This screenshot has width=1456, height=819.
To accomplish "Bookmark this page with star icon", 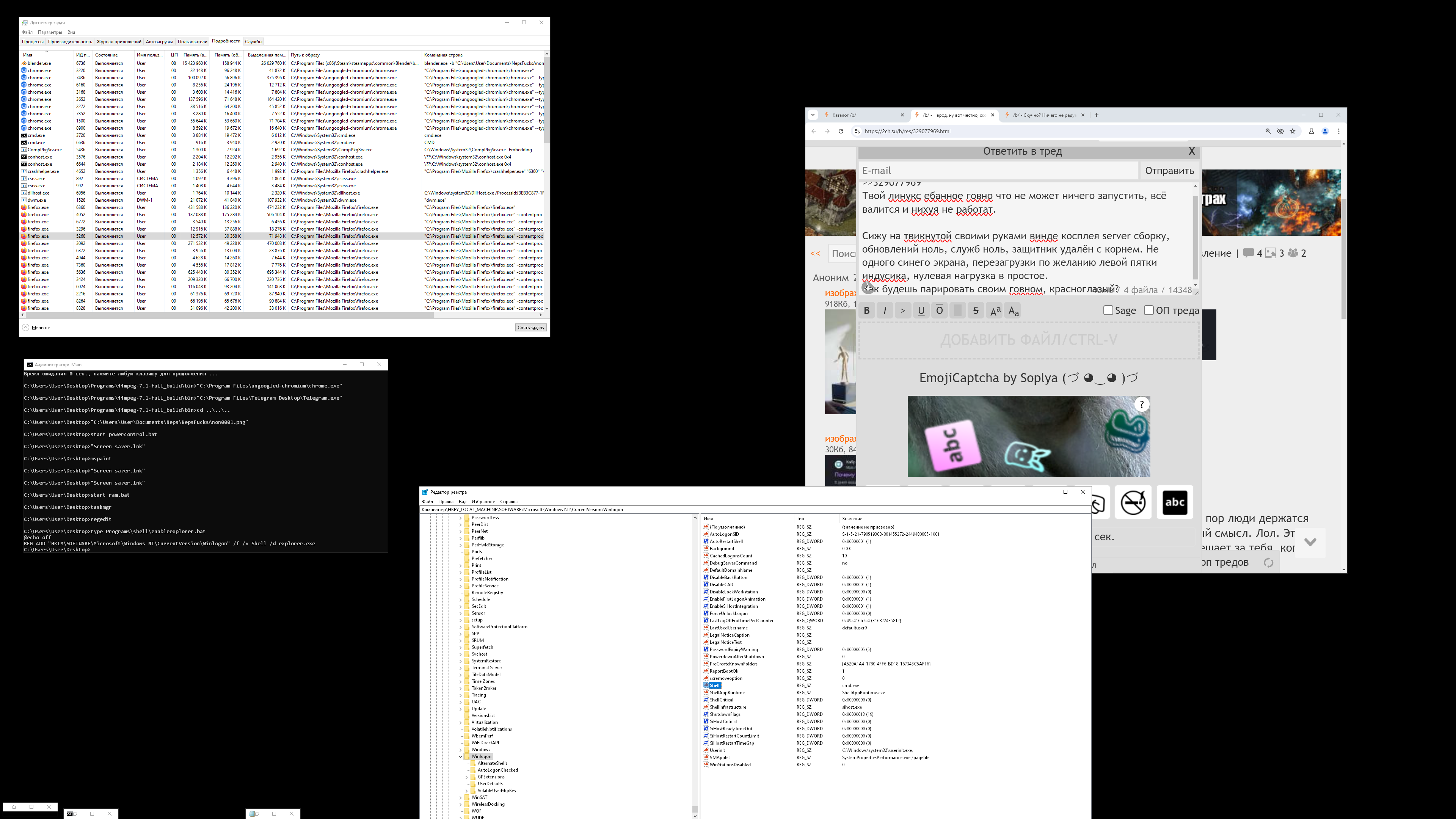I will tap(1292, 131).
